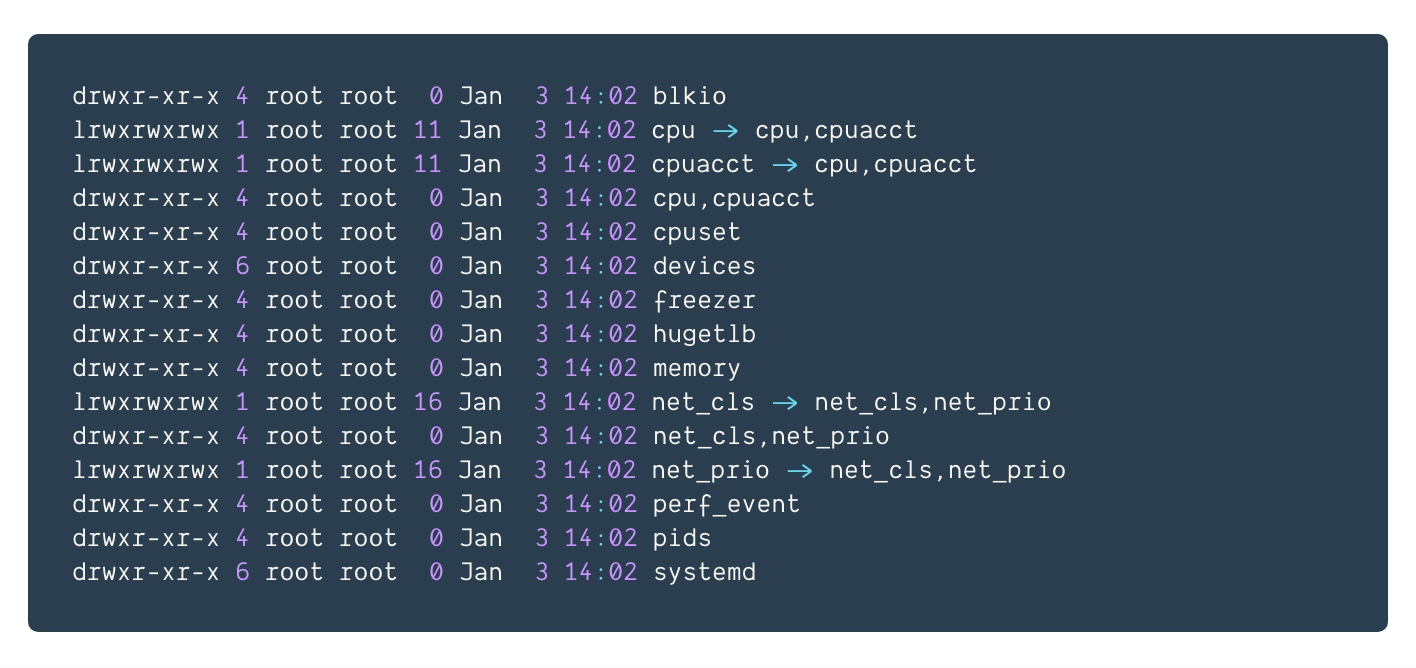Select the cpuset directory entry
Viewport: 1416px width, 668px height.
(696, 233)
